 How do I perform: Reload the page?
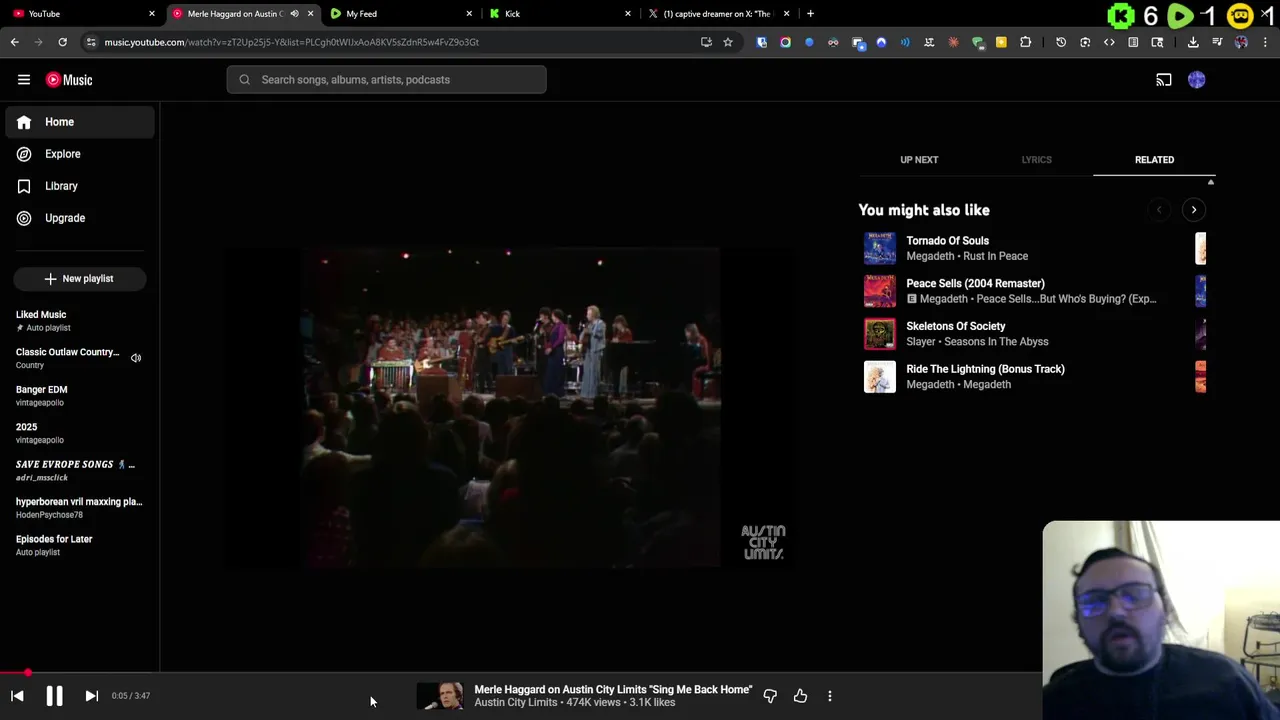(62, 42)
